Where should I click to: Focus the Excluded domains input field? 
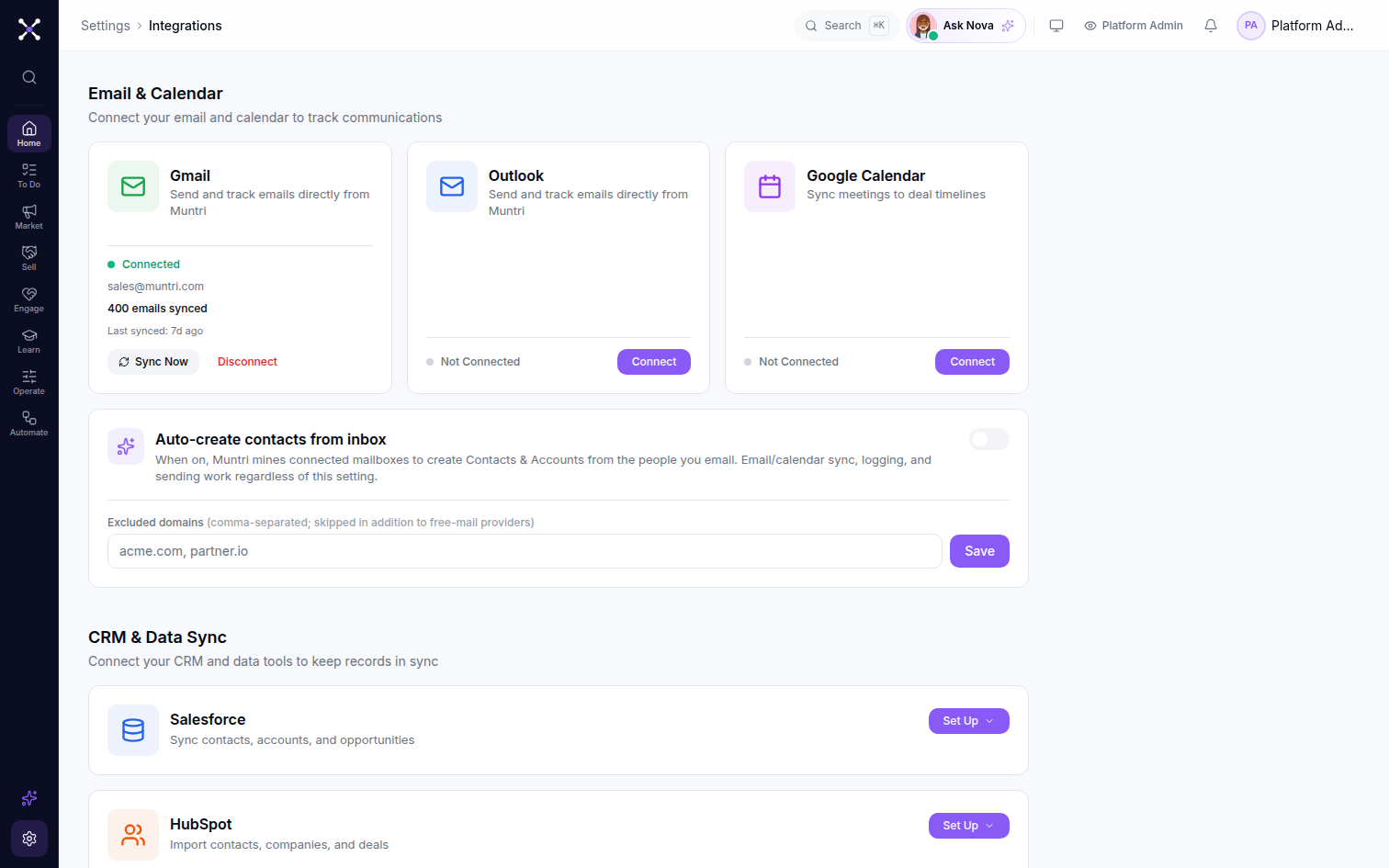[x=525, y=551]
